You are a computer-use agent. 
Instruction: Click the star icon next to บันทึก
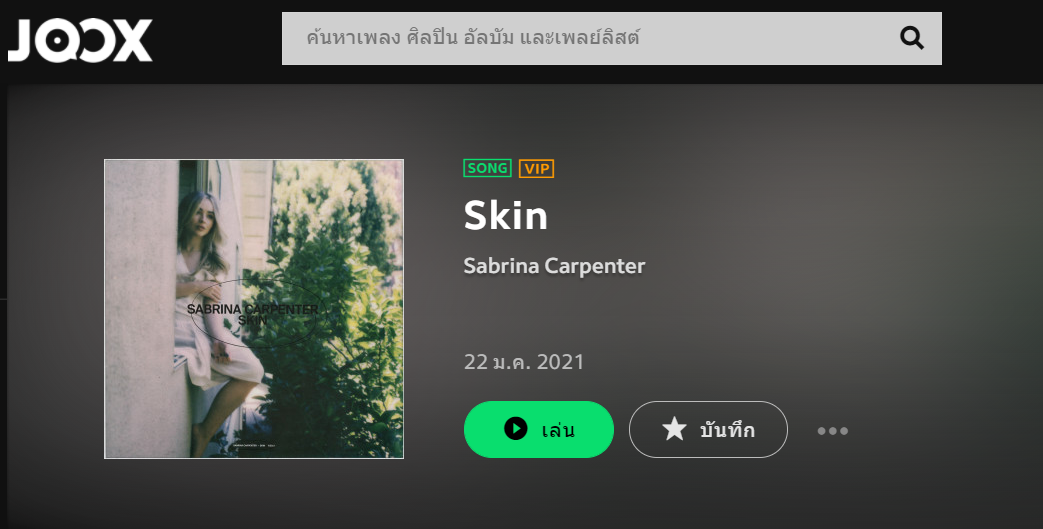click(674, 429)
